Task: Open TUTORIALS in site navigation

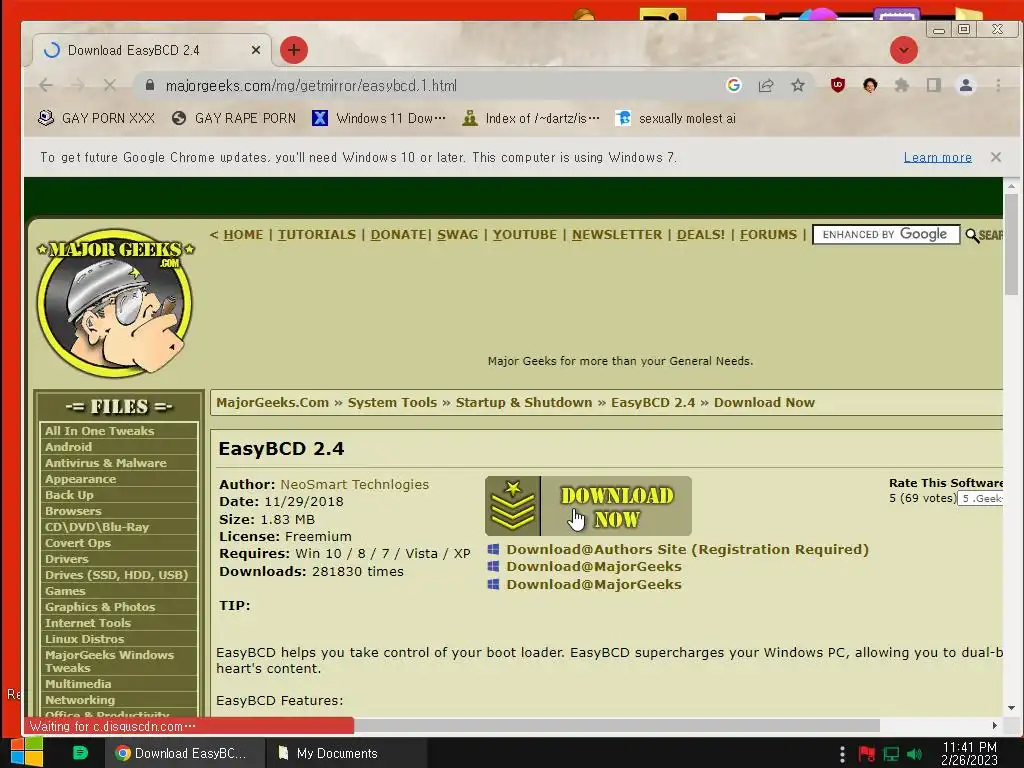Action: click(317, 234)
